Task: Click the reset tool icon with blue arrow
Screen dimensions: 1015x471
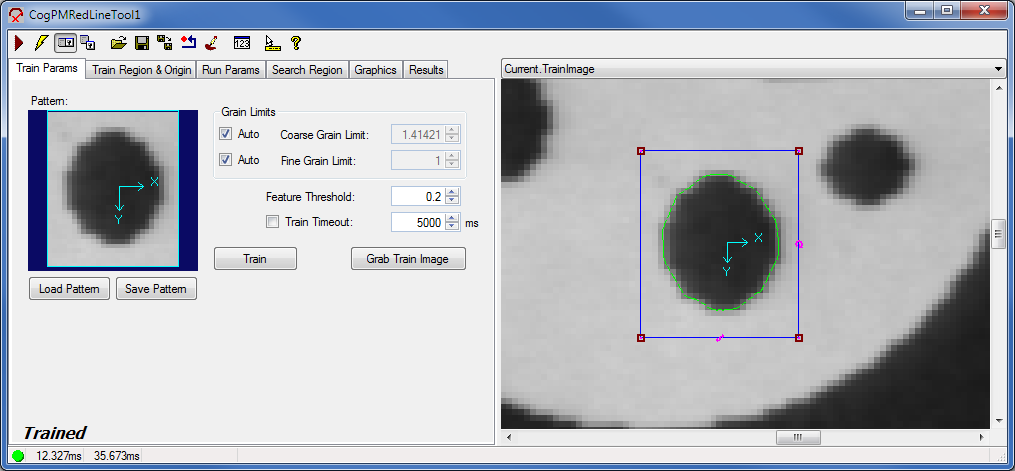Action: 188,43
